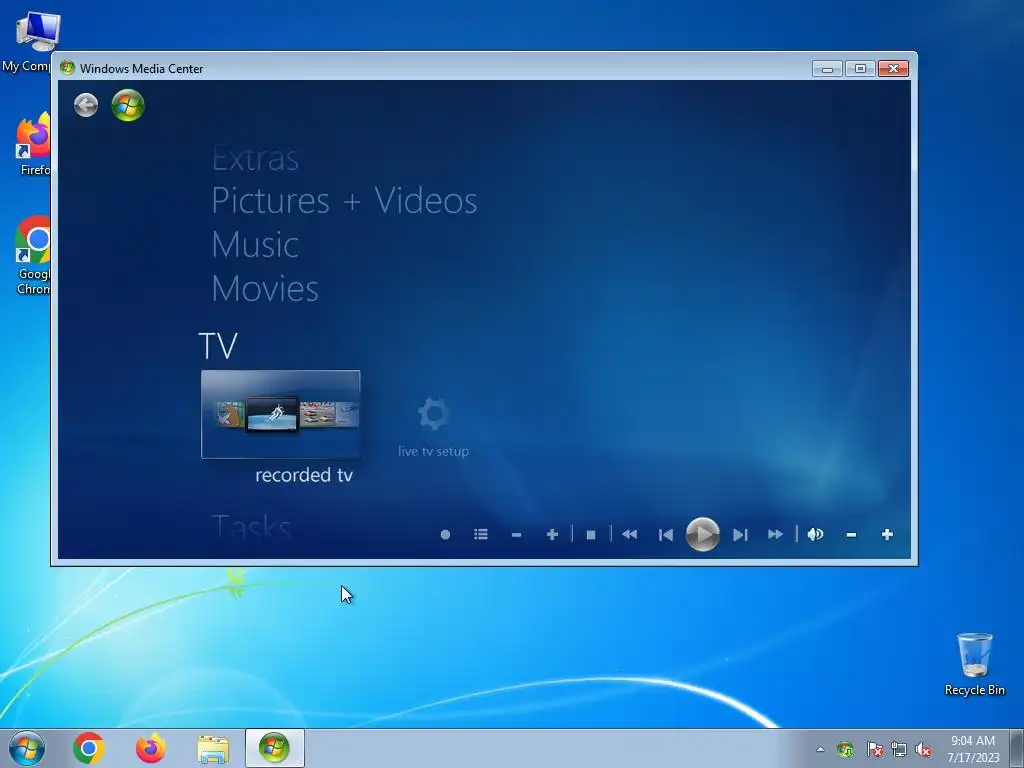Click the round Play button
The width and height of the screenshot is (1024, 768).
click(703, 535)
